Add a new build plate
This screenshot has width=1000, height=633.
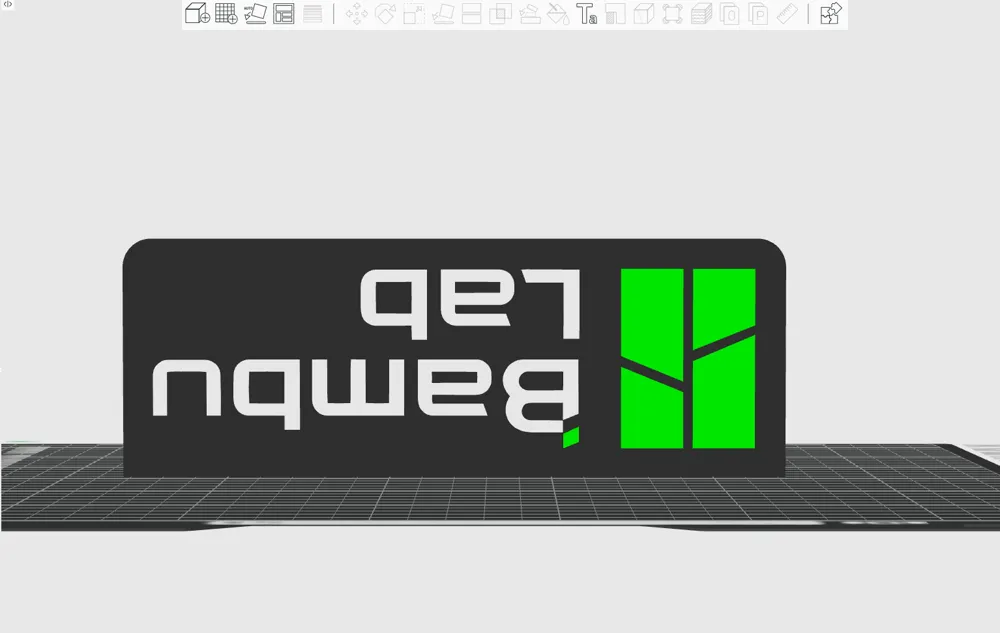(225, 14)
